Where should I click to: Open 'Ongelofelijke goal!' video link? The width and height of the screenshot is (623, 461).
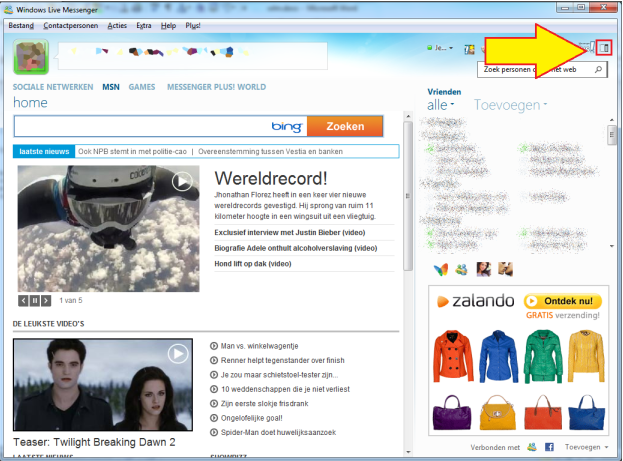(252, 418)
